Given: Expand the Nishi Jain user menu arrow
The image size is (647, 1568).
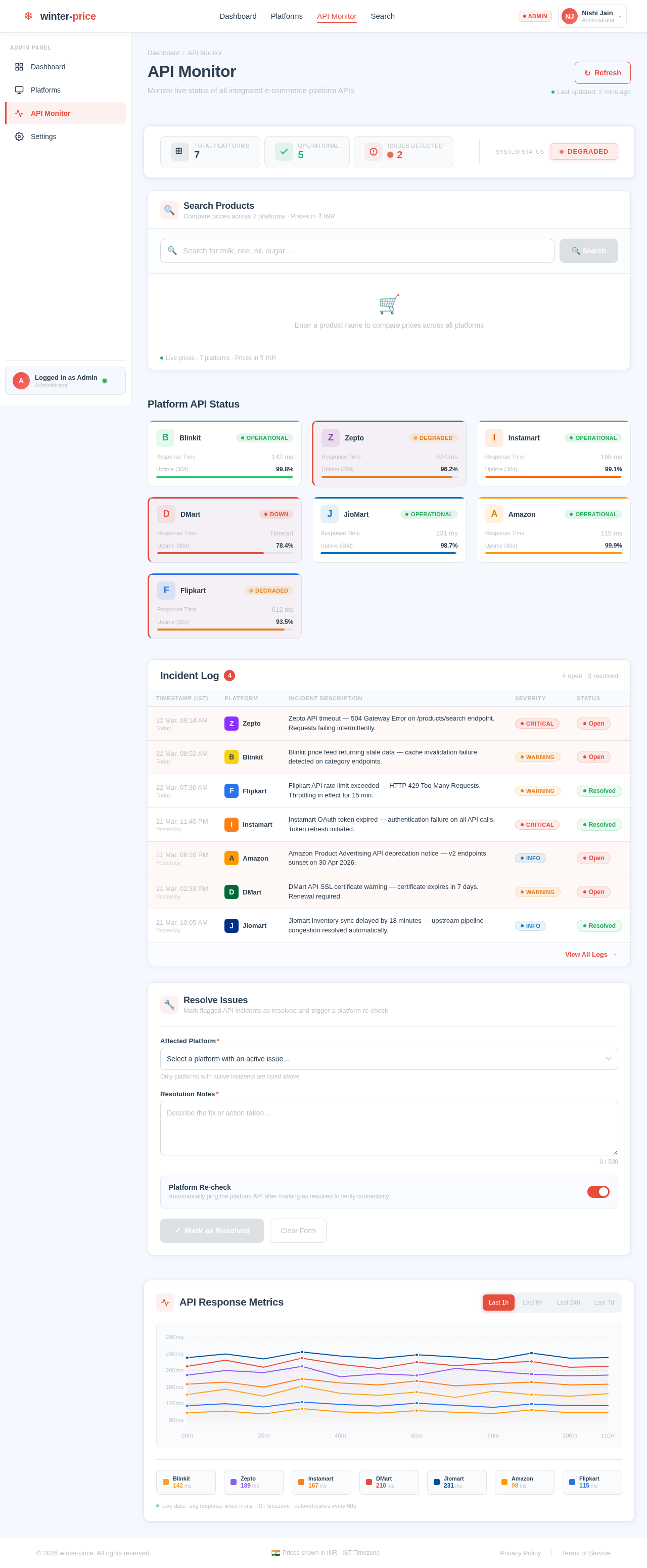Looking at the screenshot, I should (x=620, y=17).
